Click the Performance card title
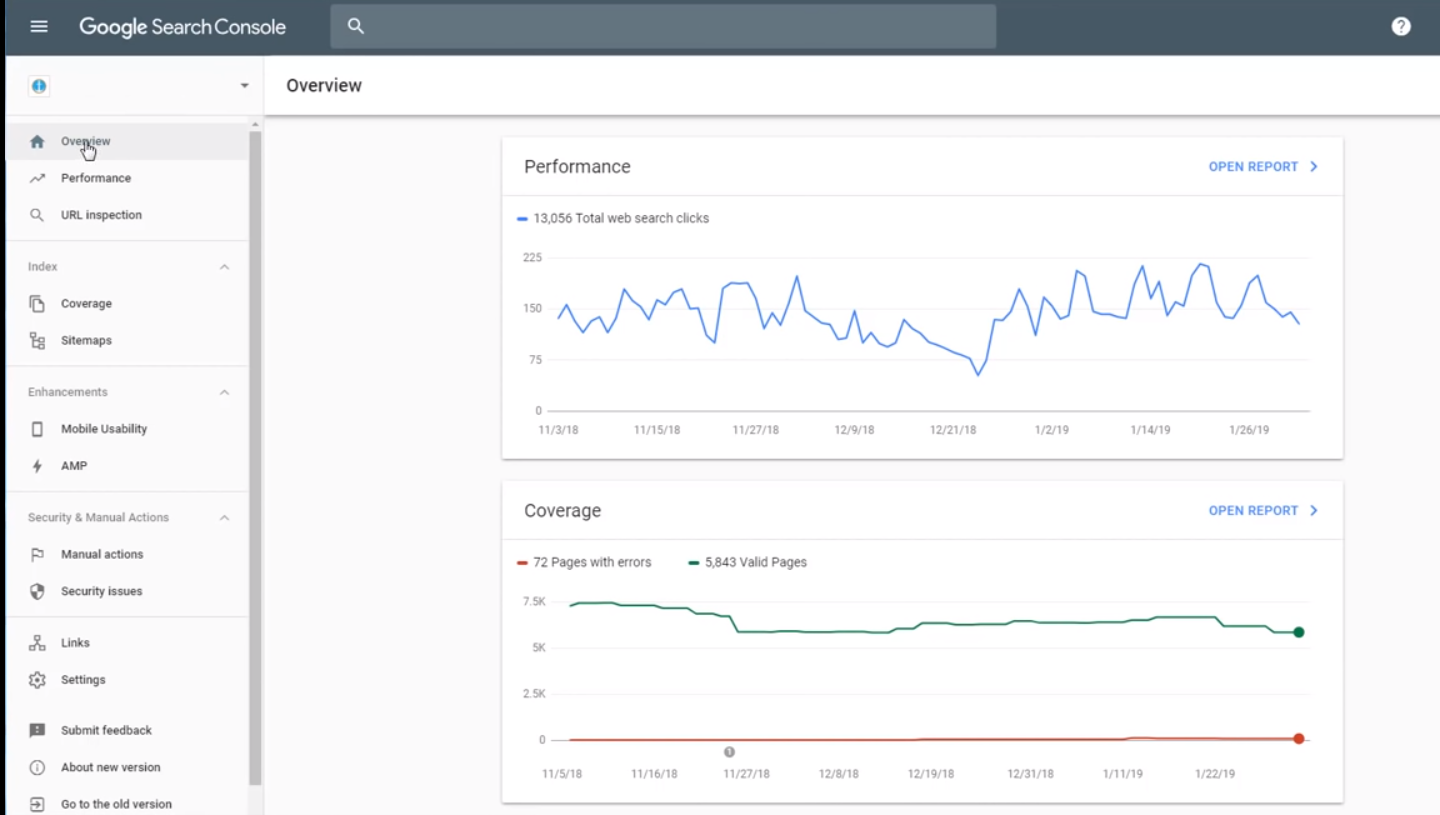The width and height of the screenshot is (1440, 815). (577, 167)
